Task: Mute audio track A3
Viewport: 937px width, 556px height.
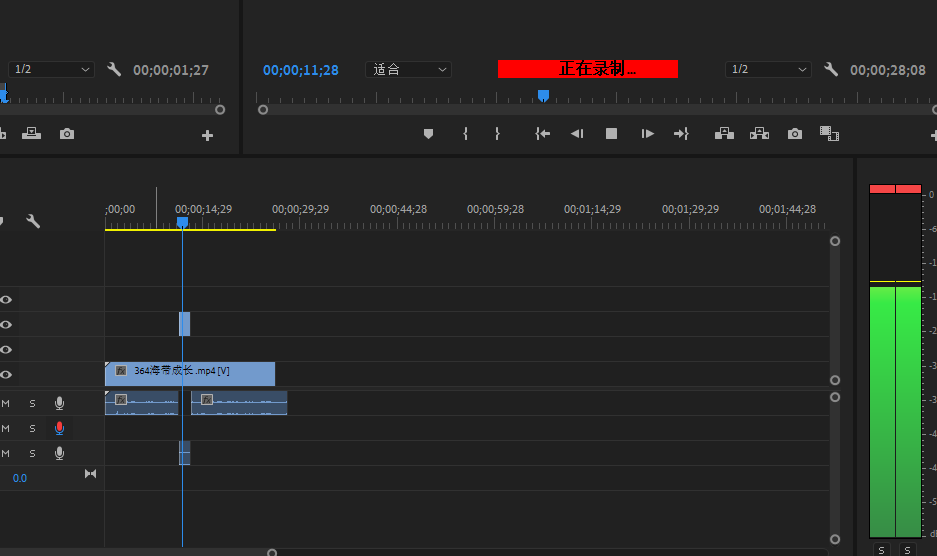Action: pos(5,454)
